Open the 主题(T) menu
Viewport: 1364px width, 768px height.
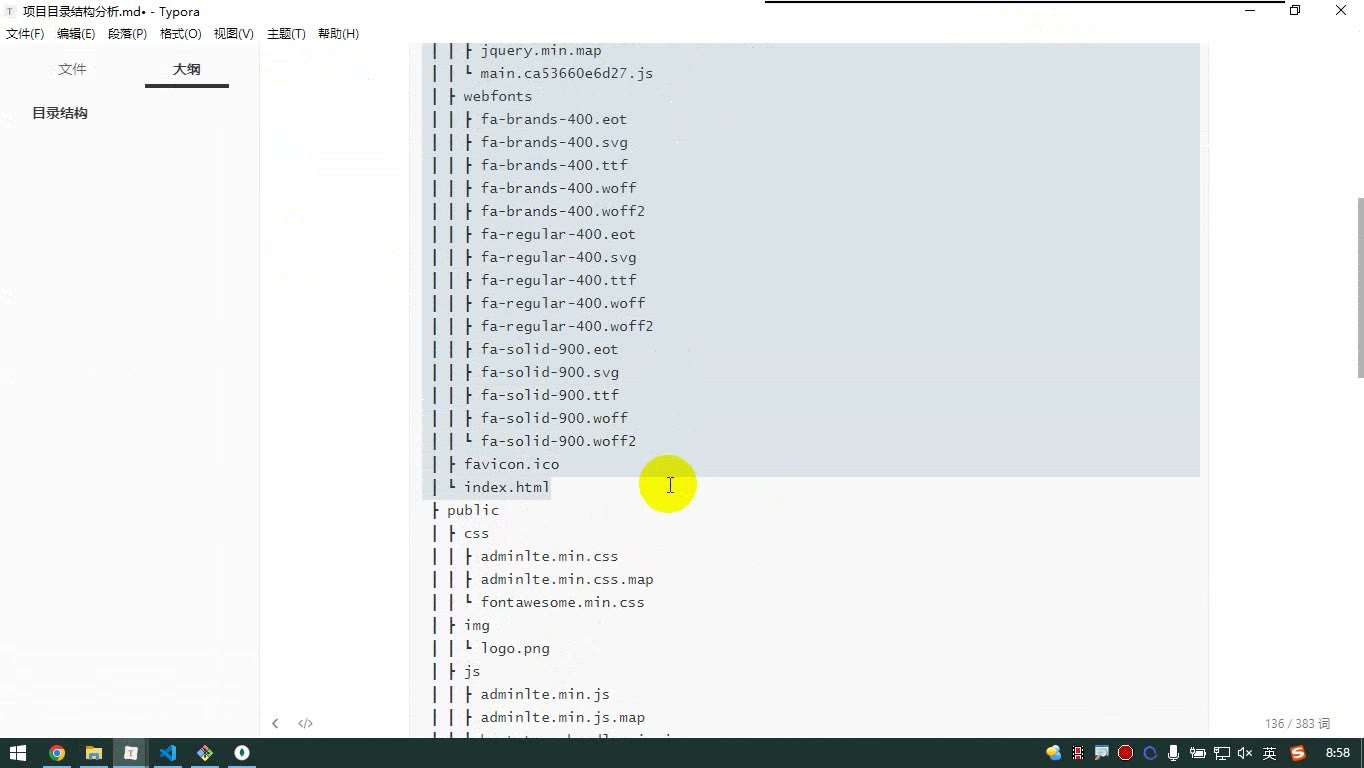[286, 34]
